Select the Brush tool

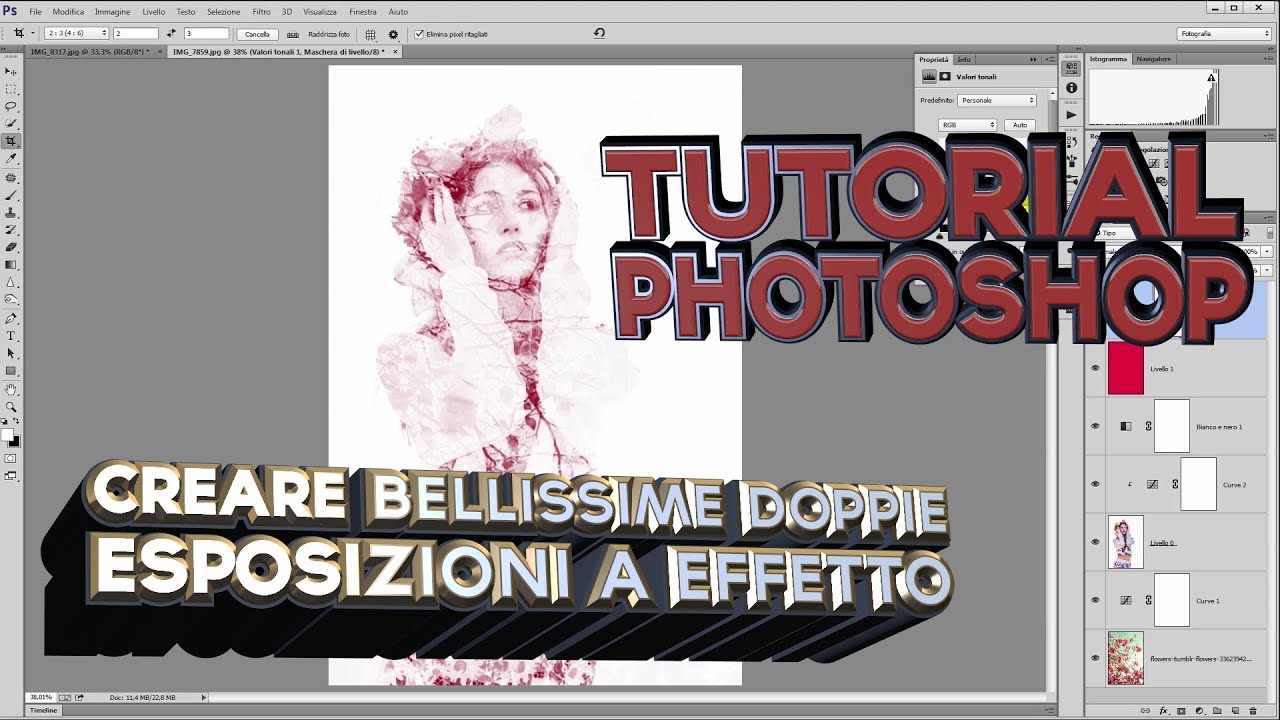click(x=11, y=195)
